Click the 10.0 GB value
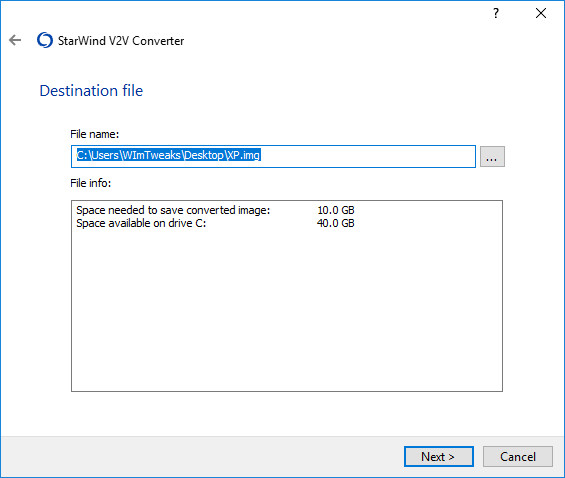This screenshot has width=565, height=478. click(x=335, y=210)
